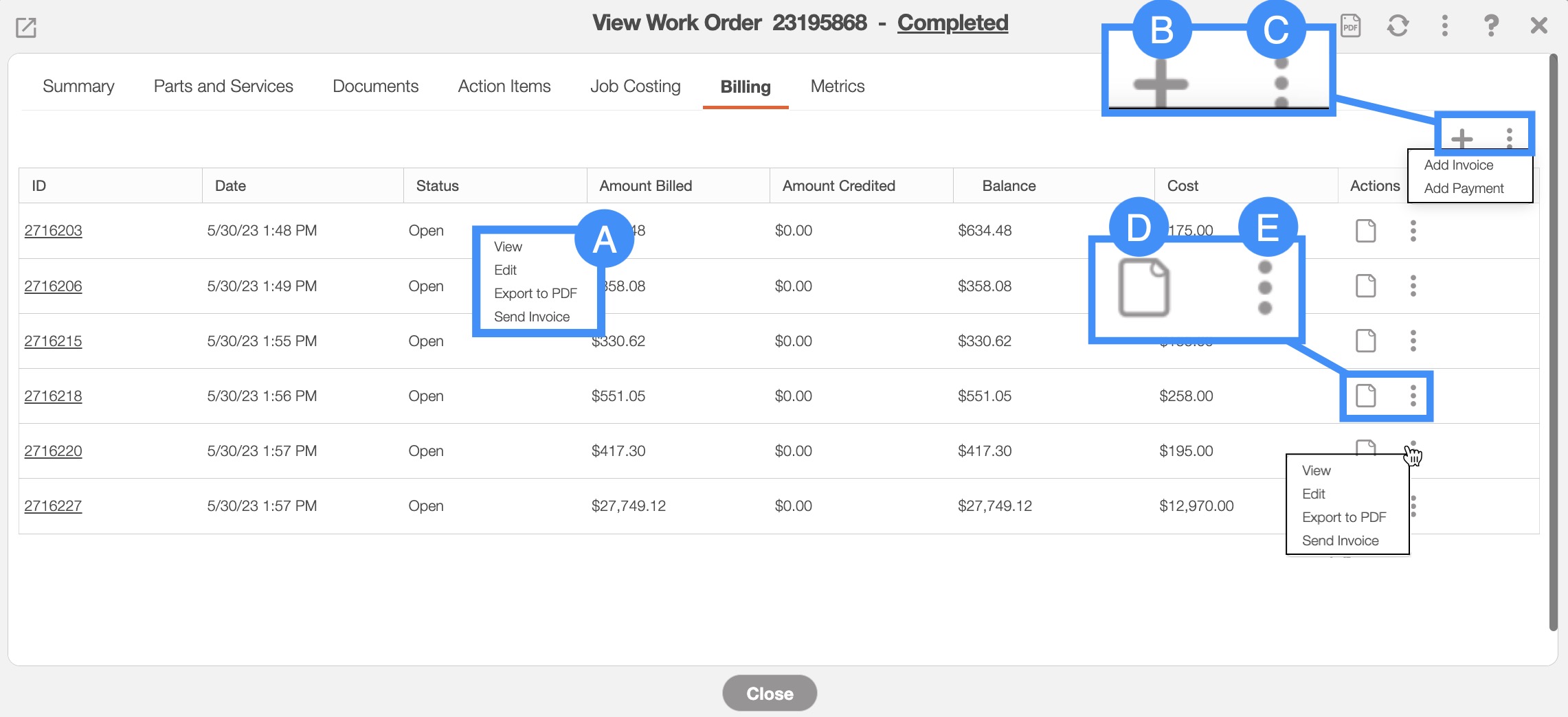Open the help question mark icon
Image resolution: width=1568 pixels, height=717 pixels.
point(1490,26)
